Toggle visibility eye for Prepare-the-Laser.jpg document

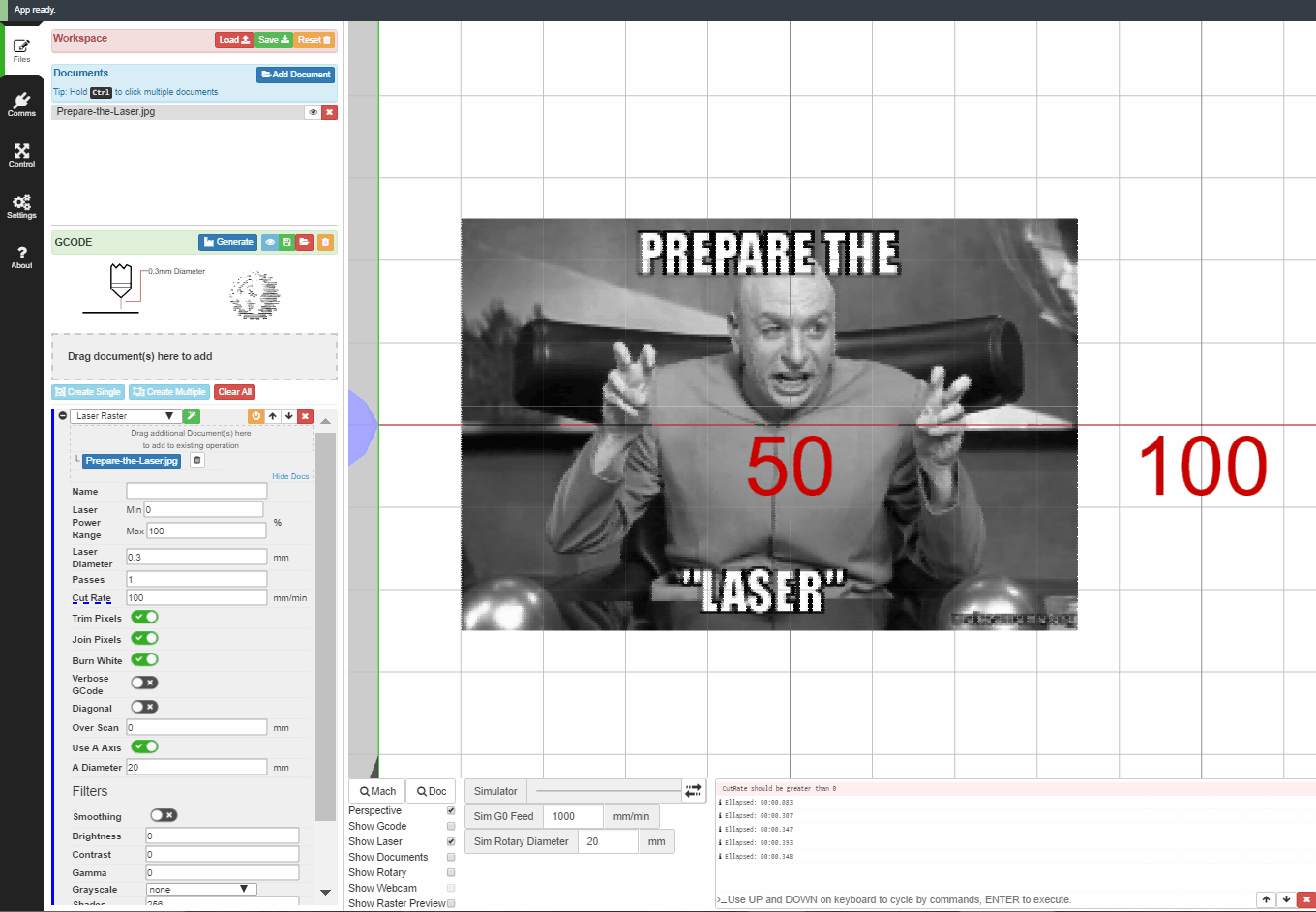[313, 112]
